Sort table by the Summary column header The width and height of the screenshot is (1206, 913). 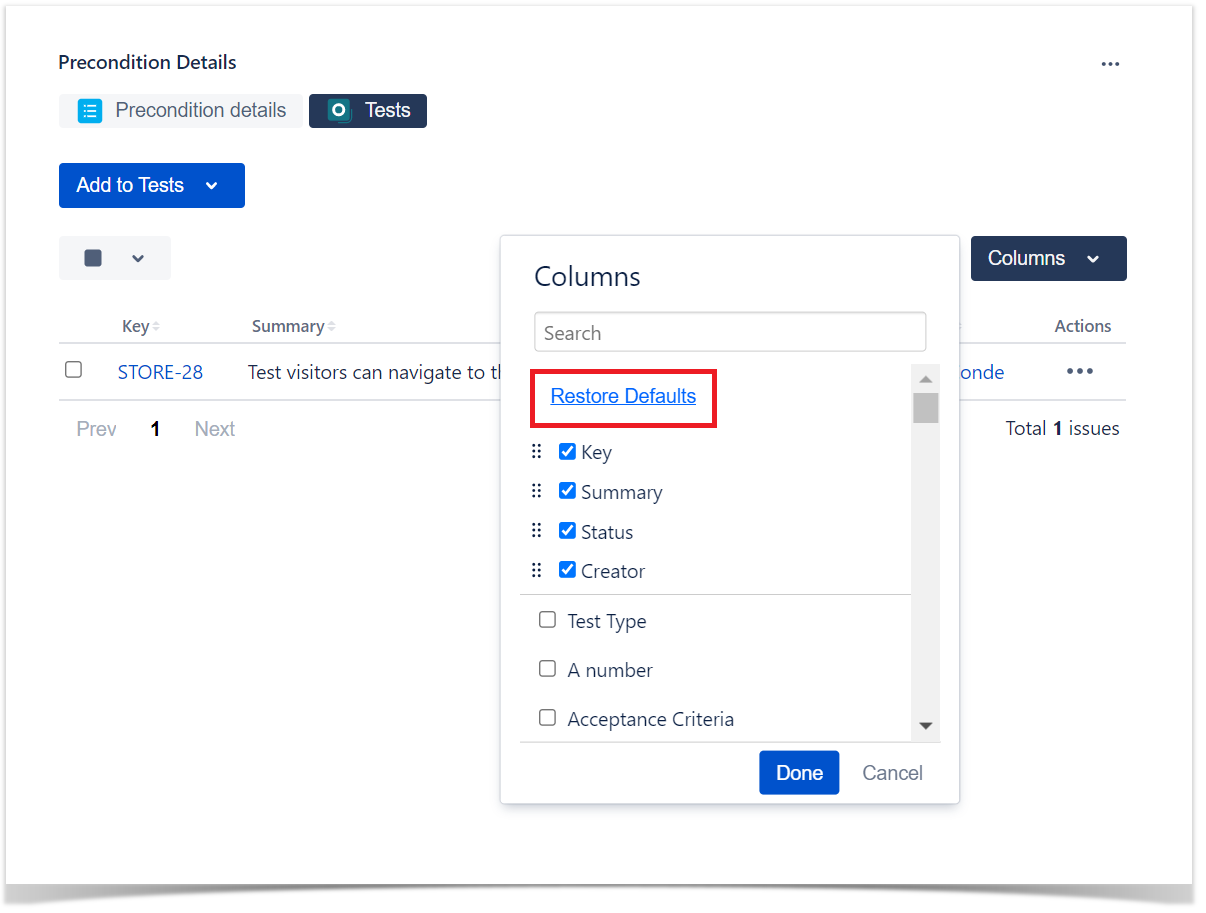[x=293, y=326]
